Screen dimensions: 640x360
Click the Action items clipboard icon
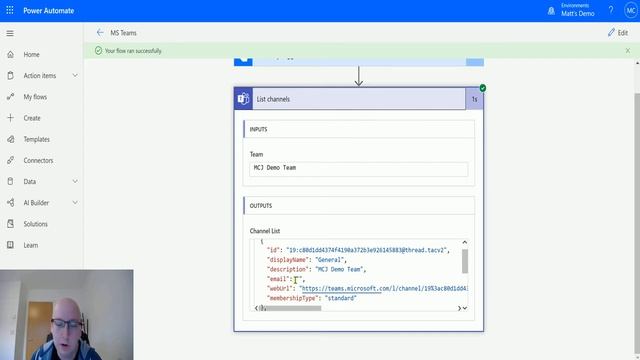tap(11, 76)
